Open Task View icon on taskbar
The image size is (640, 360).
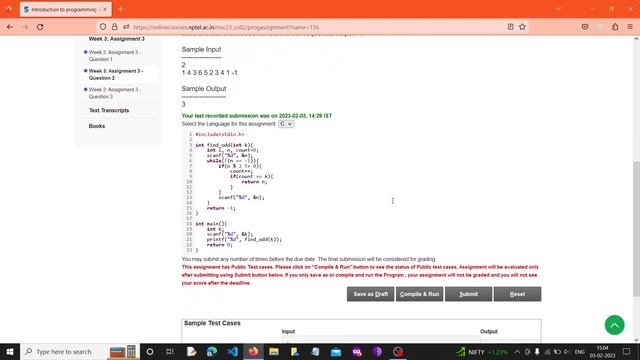pyautogui.click(x=170, y=351)
